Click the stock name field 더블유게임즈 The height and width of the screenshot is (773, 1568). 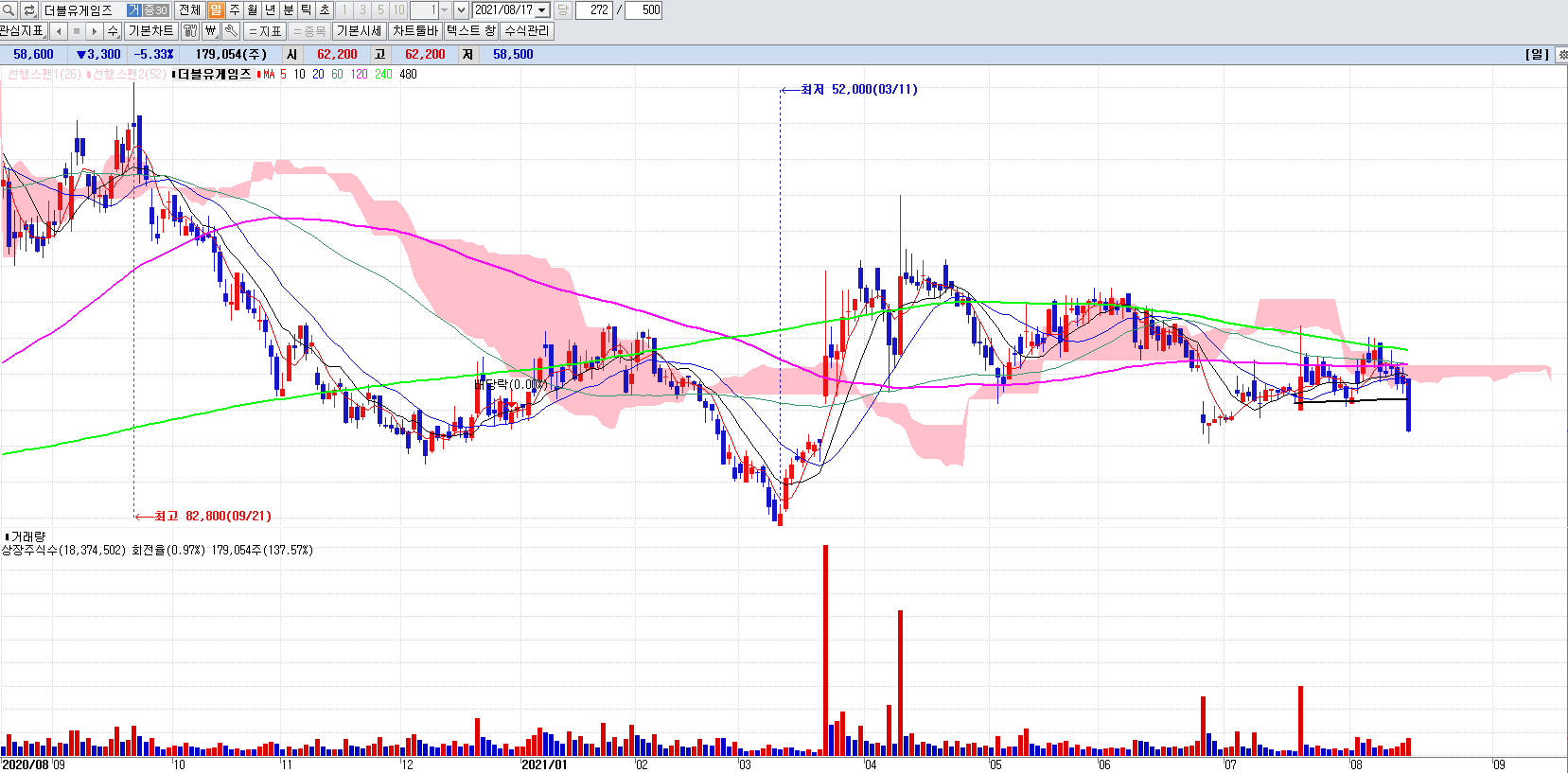83,10
